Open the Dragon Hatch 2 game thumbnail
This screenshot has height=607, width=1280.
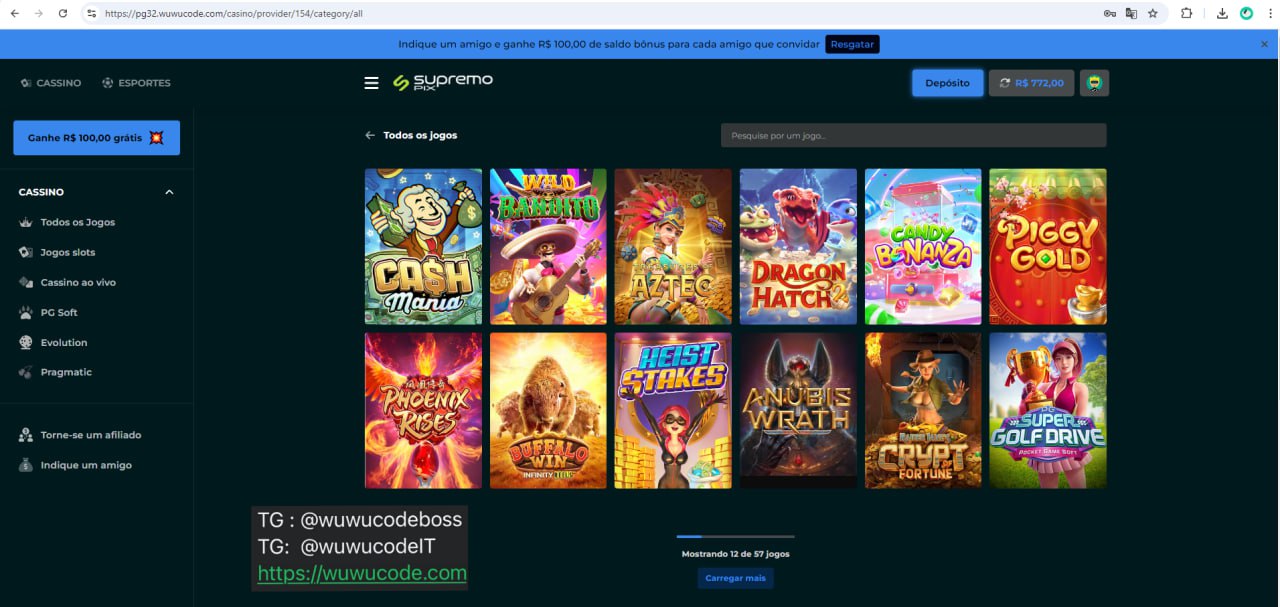[798, 246]
